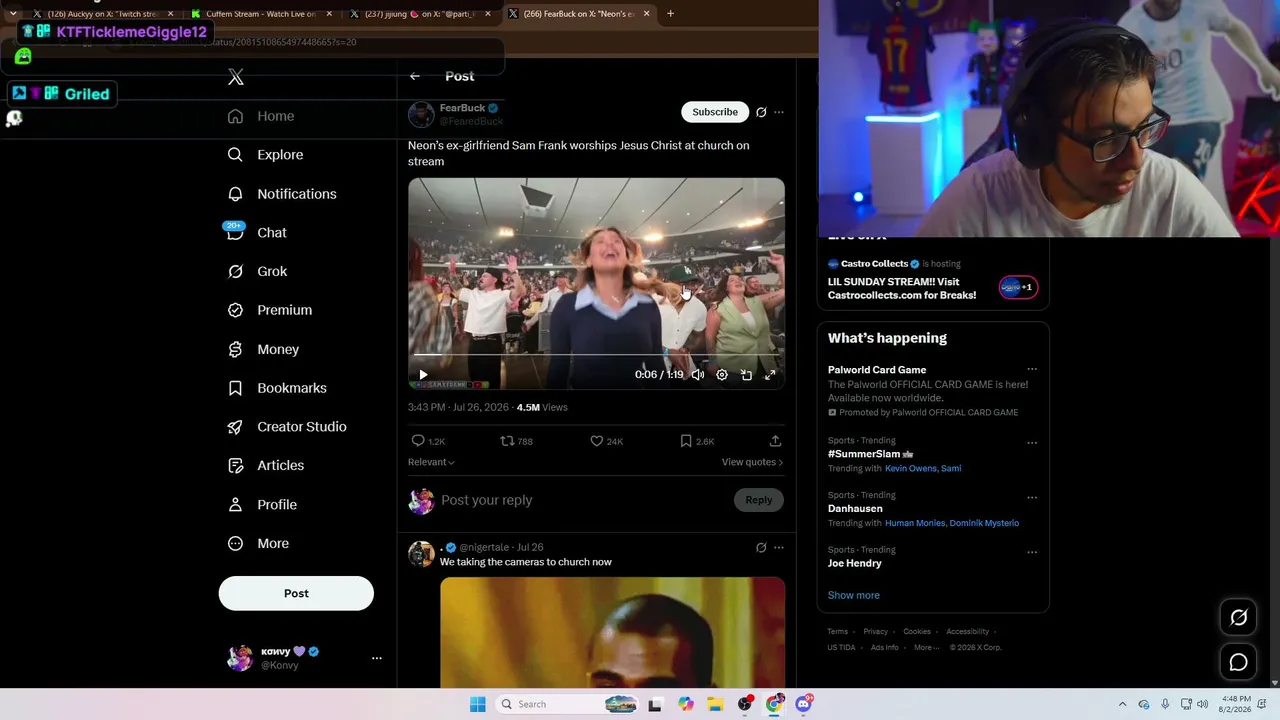Open Grok from the sidebar
Image resolution: width=1280 pixels, height=720 pixels.
[257, 271]
